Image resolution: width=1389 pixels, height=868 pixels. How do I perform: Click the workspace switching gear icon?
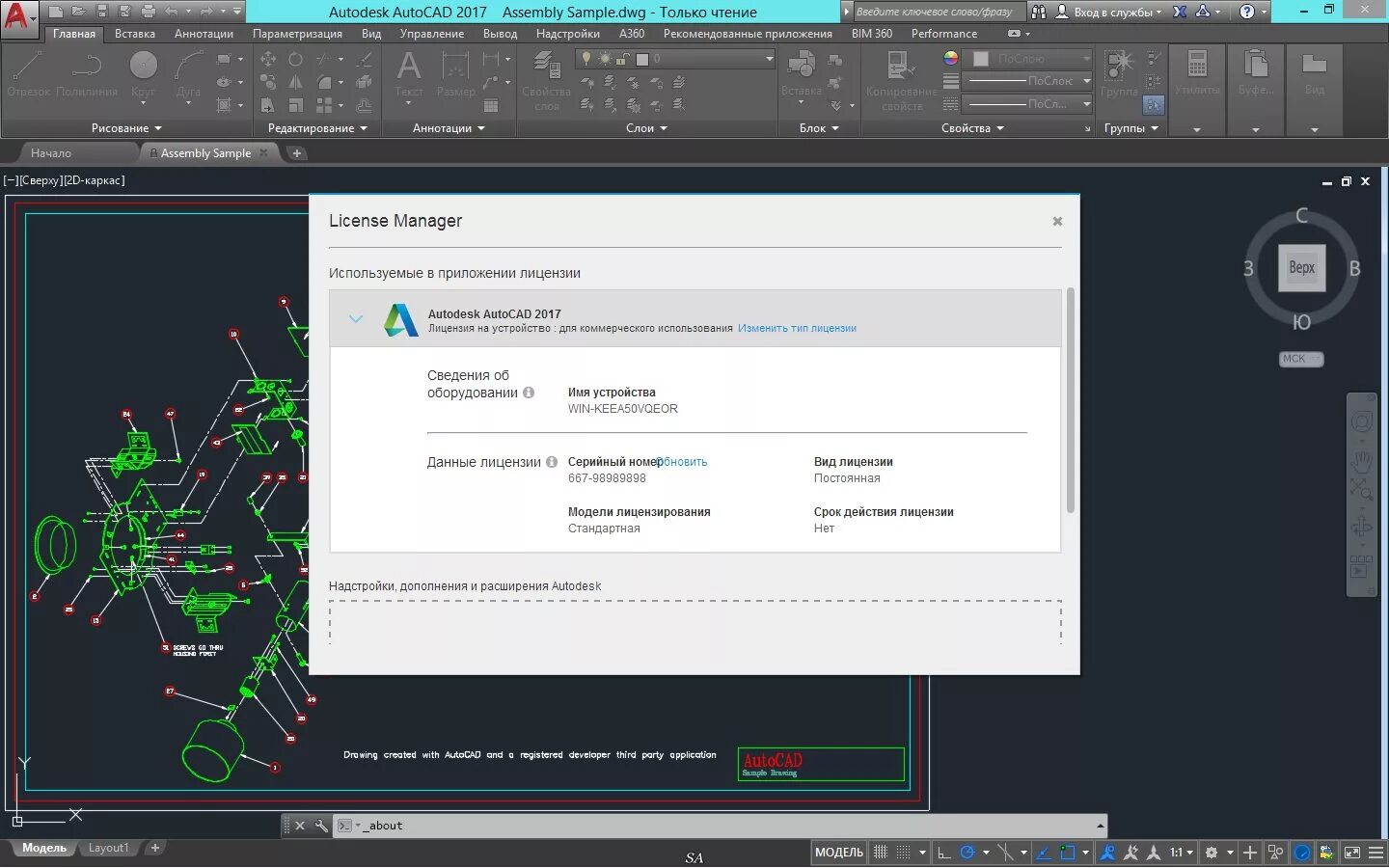pos(1212,853)
